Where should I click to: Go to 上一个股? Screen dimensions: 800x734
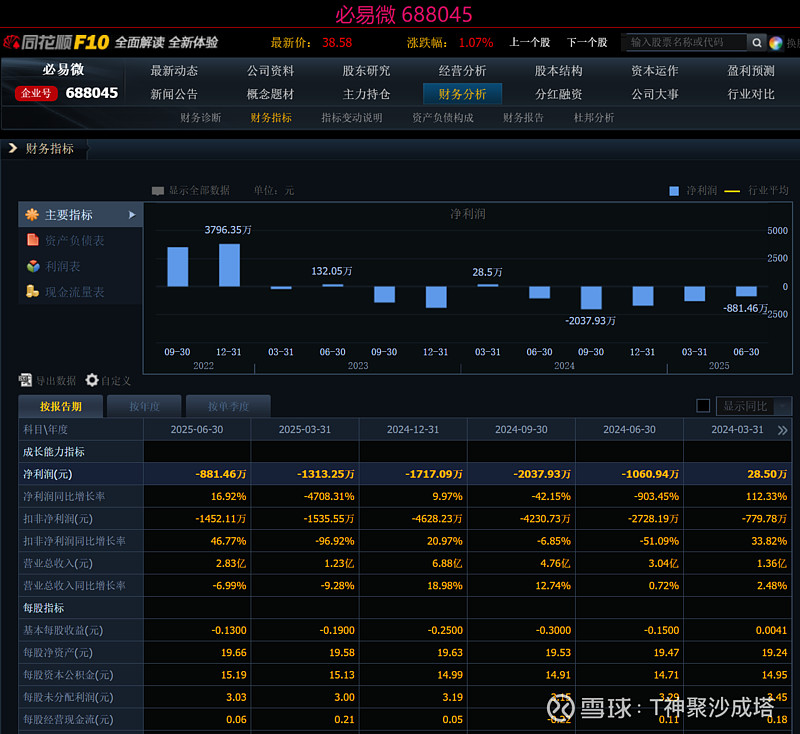tap(530, 42)
